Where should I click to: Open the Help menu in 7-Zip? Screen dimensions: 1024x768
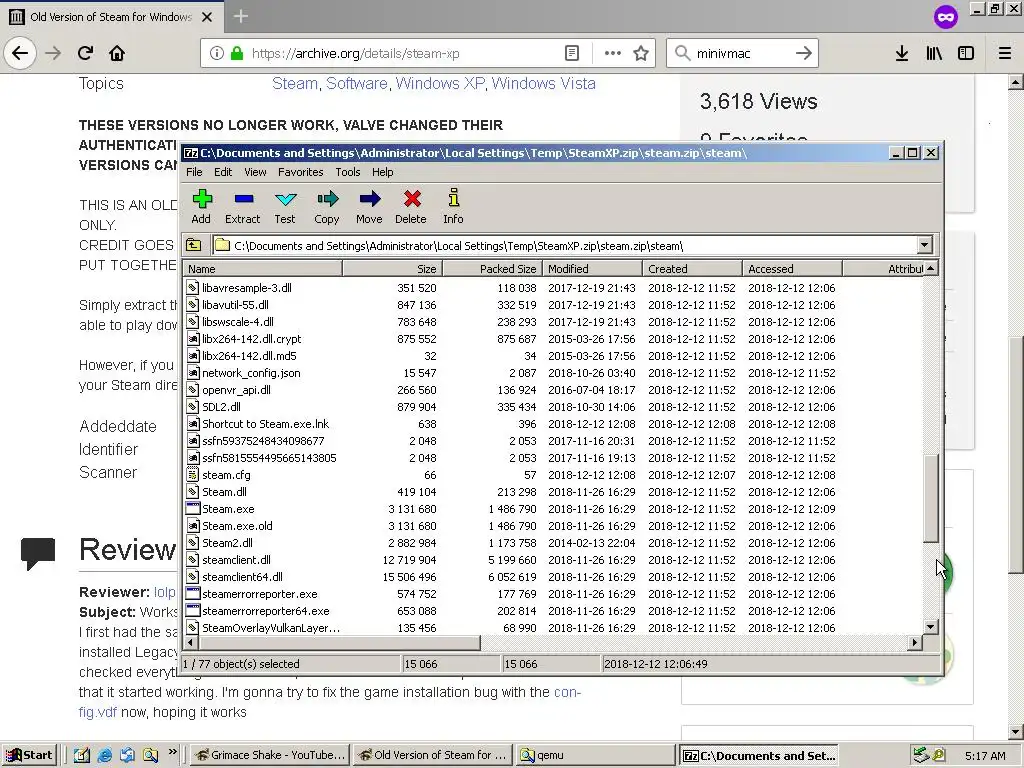[383, 172]
